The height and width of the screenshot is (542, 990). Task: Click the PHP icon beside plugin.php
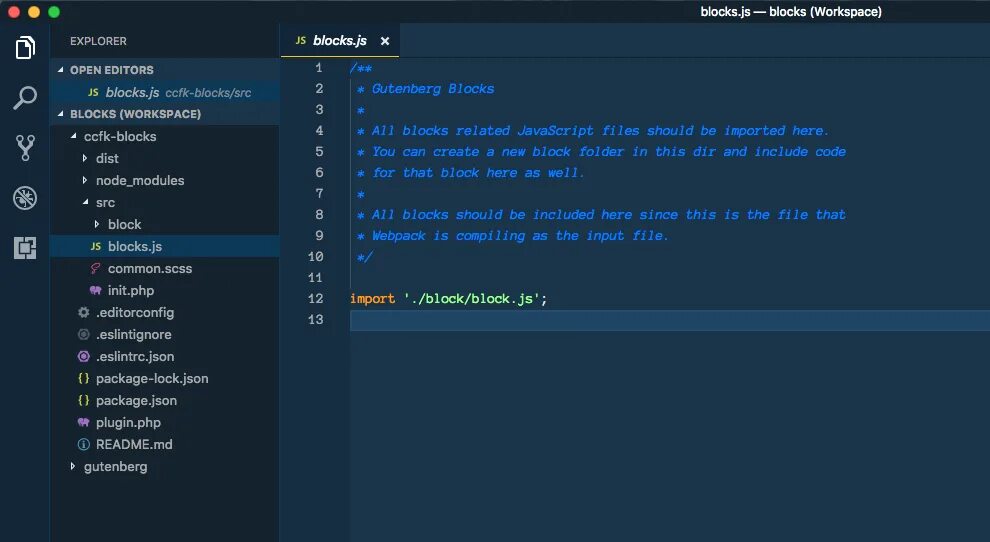point(83,422)
